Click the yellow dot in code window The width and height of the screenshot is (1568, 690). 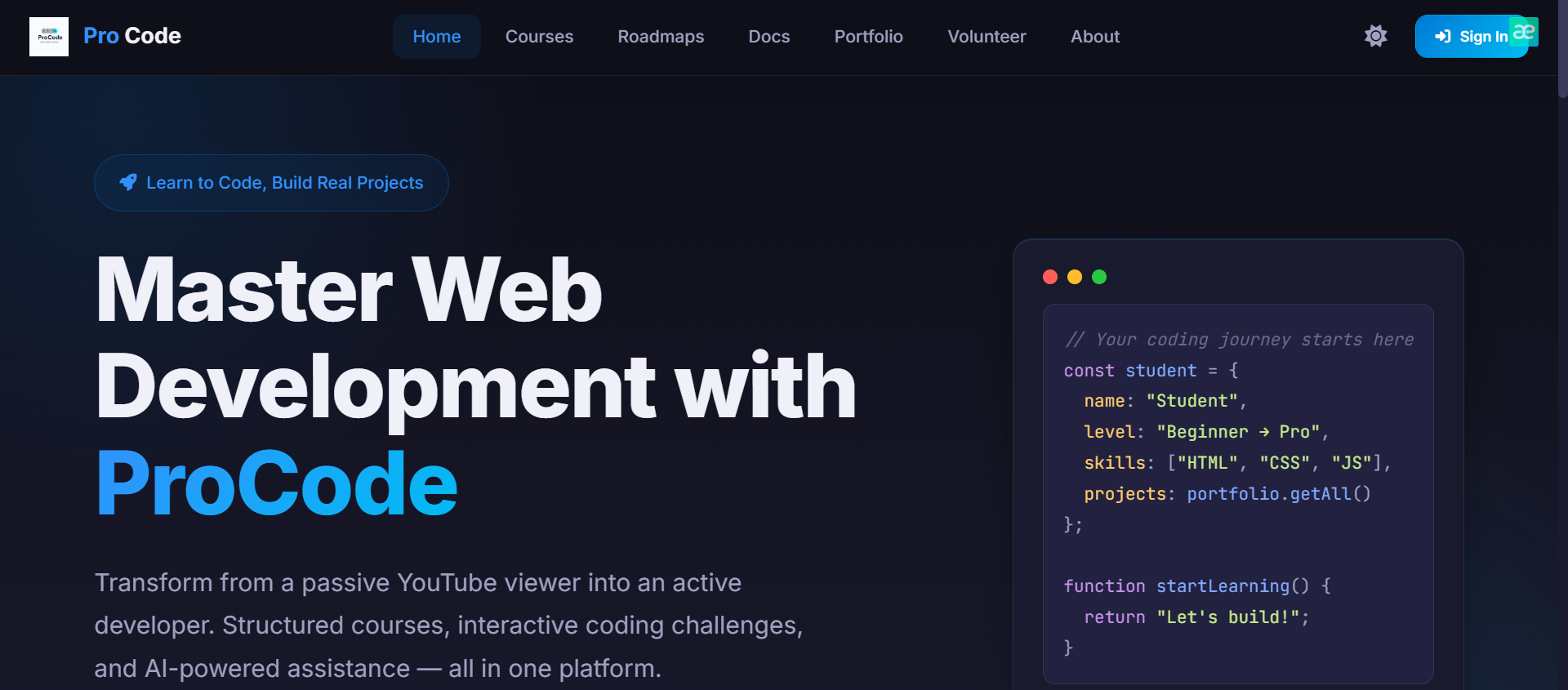(x=1075, y=277)
